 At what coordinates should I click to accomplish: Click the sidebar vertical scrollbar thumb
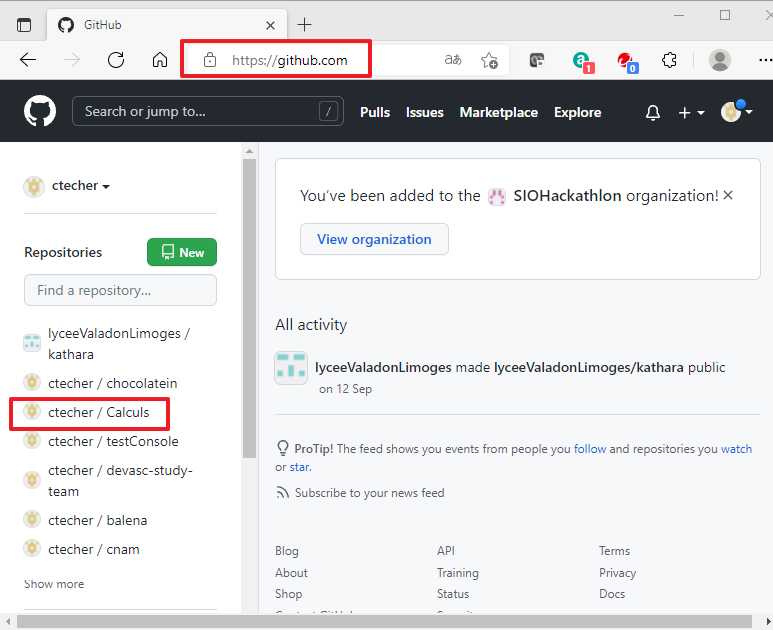[x=249, y=308]
